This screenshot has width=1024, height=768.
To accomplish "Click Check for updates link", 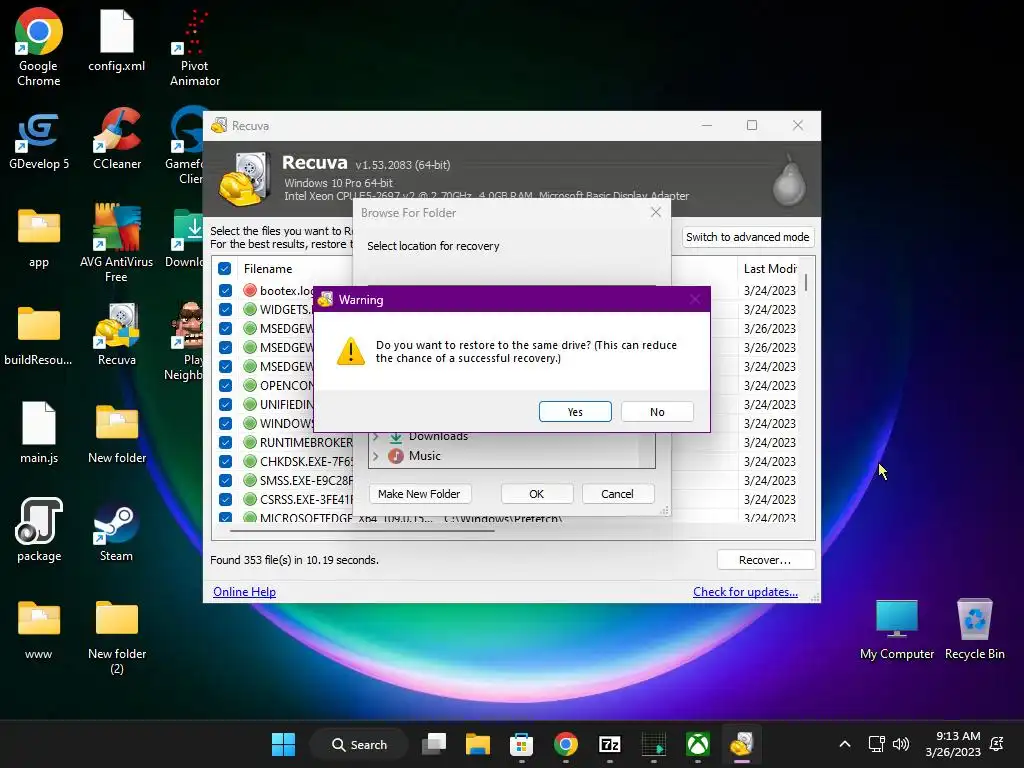I will pyautogui.click(x=745, y=592).
